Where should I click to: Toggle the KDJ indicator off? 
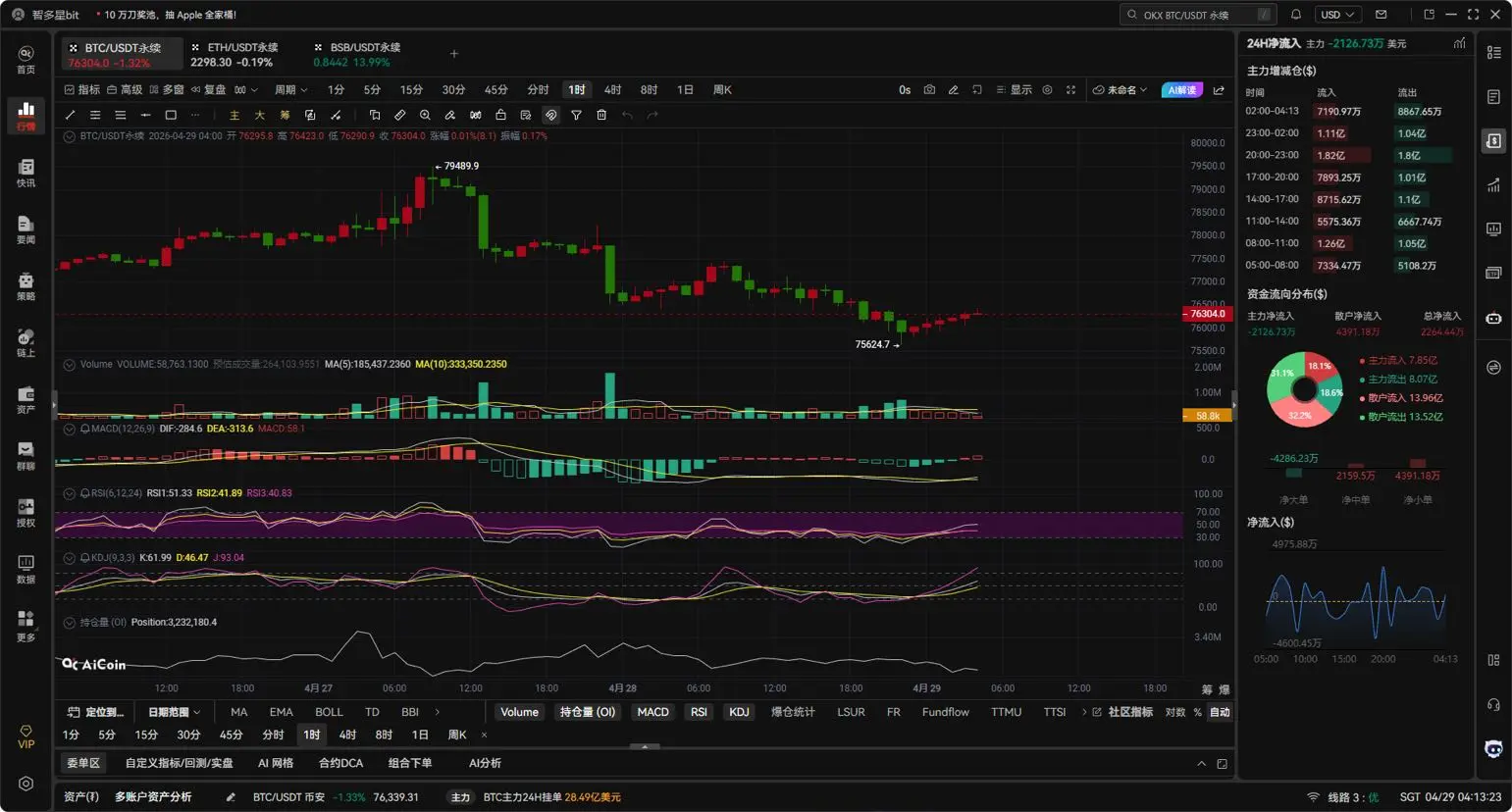click(x=739, y=712)
